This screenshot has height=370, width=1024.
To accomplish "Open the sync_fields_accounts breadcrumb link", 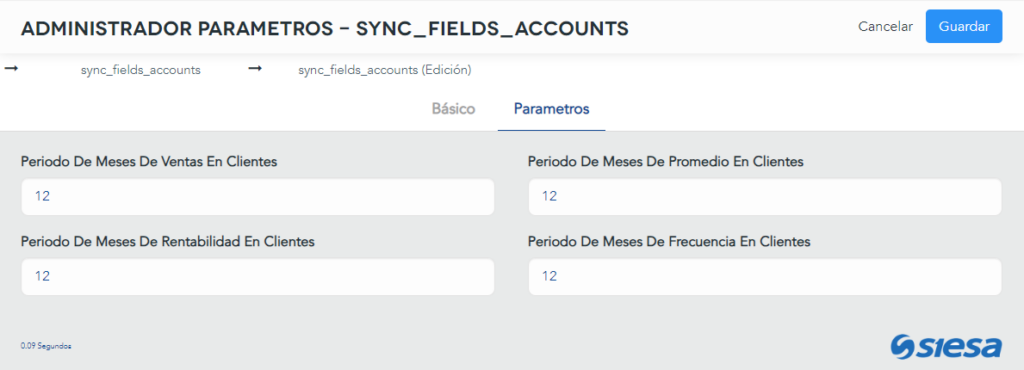I will click(x=140, y=70).
